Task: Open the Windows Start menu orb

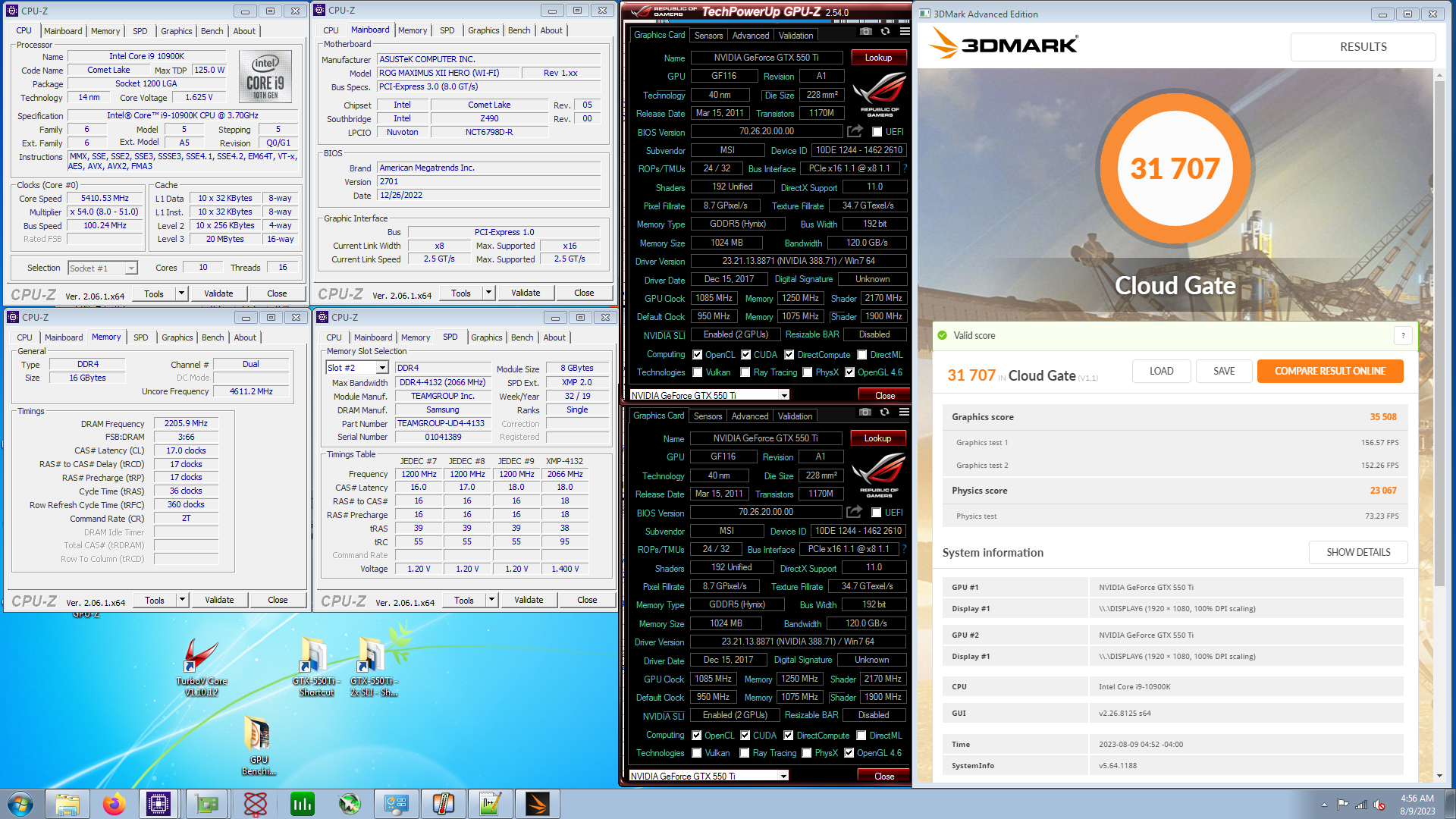Action: point(20,804)
